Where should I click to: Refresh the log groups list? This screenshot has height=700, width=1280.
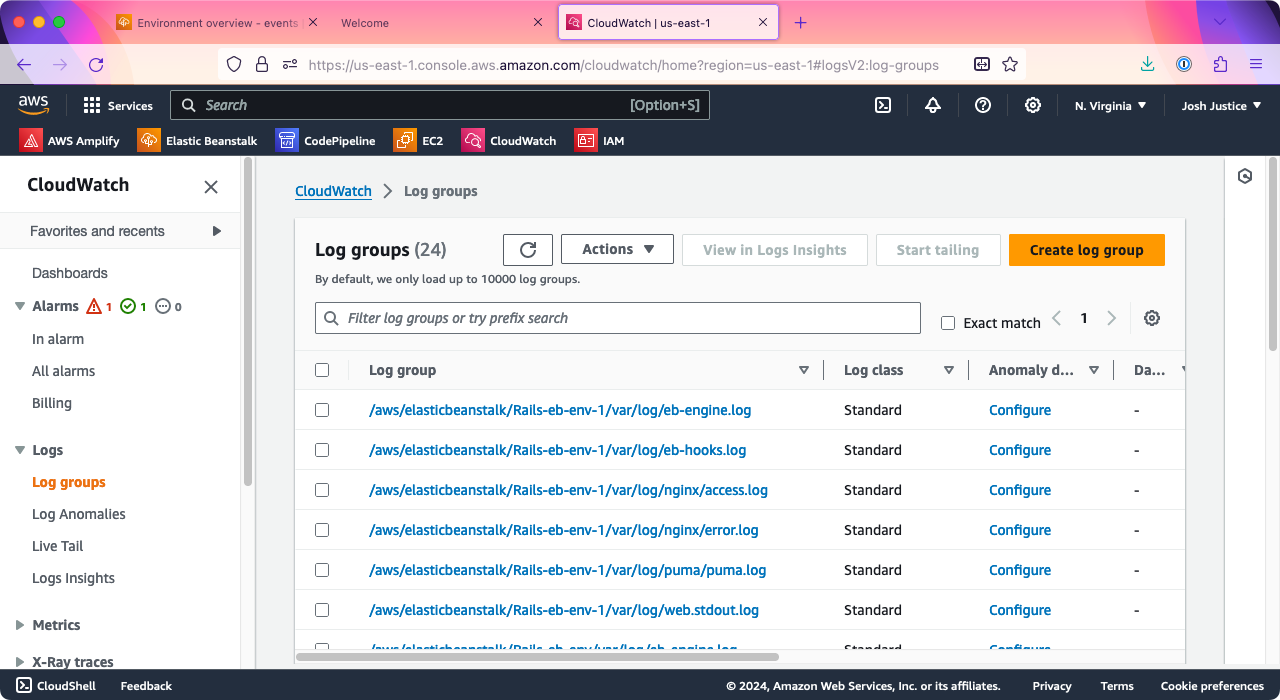point(528,250)
